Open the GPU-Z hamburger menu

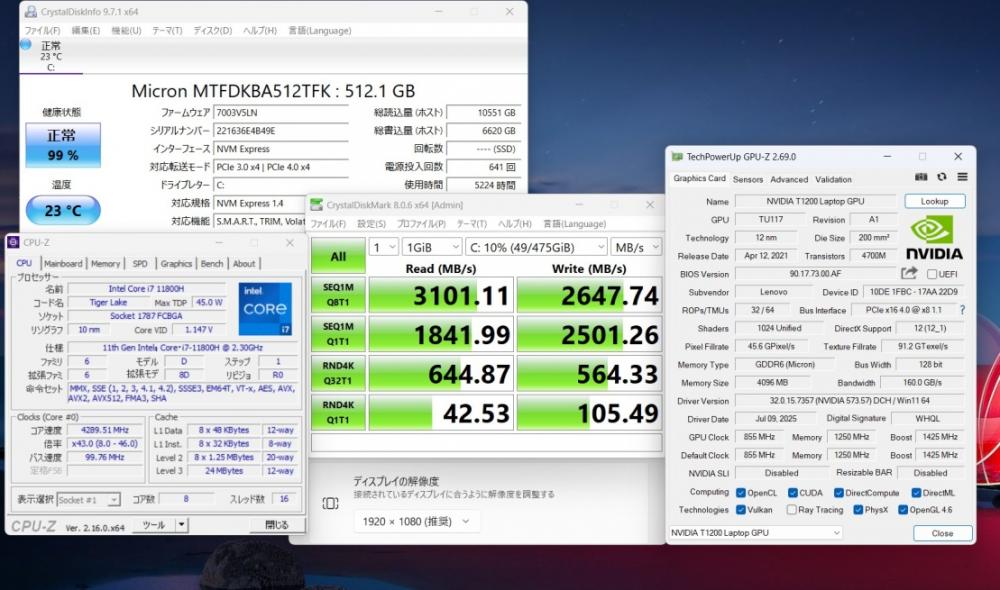962,177
